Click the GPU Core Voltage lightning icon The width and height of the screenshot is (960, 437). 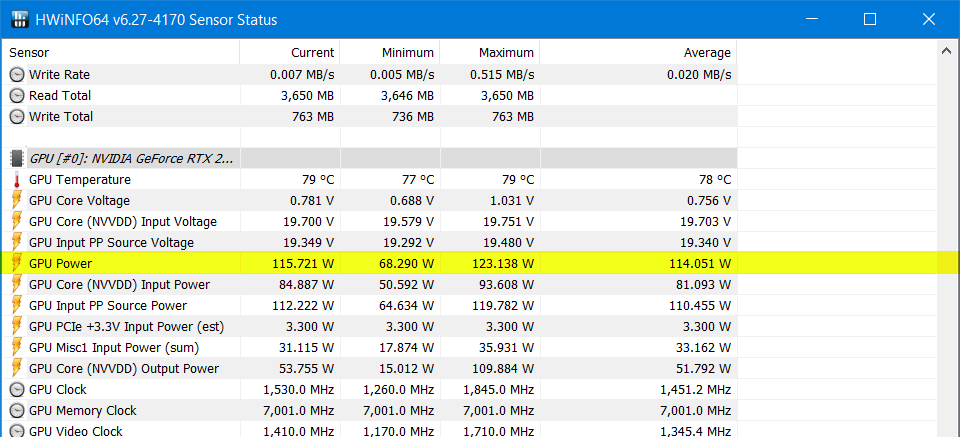click(17, 201)
